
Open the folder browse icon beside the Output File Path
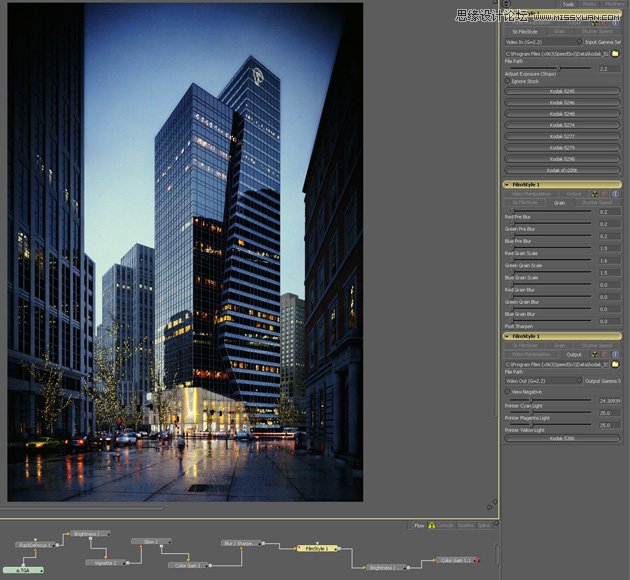[x=615, y=364]
